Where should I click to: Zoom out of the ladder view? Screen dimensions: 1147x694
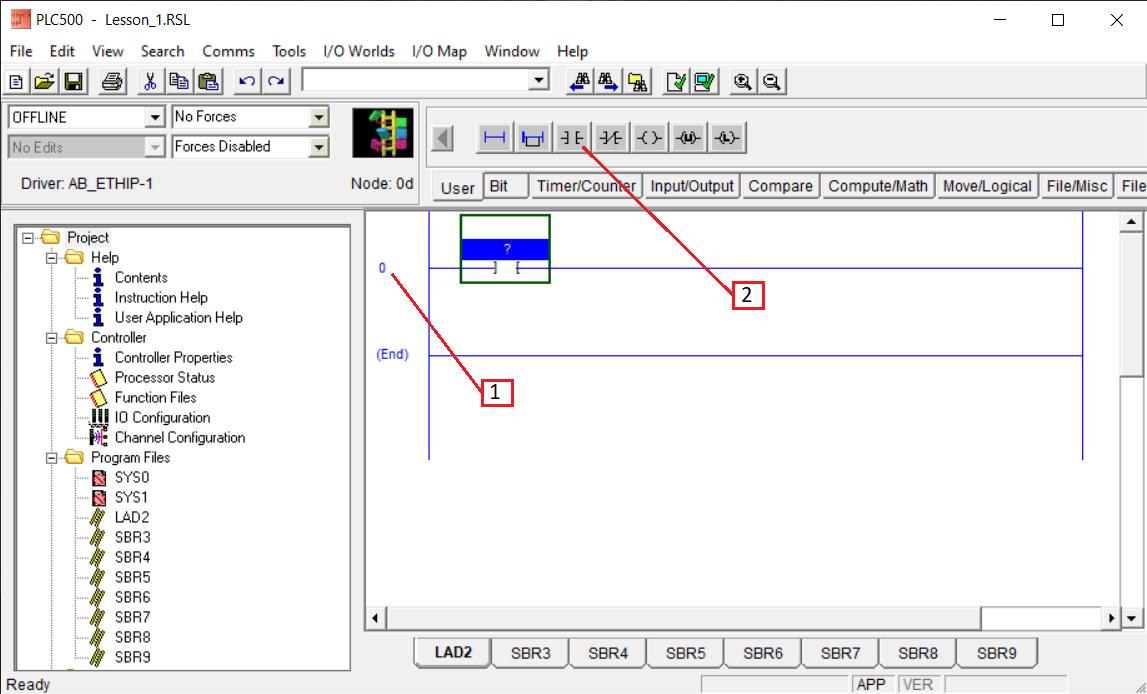coord(772,81)
